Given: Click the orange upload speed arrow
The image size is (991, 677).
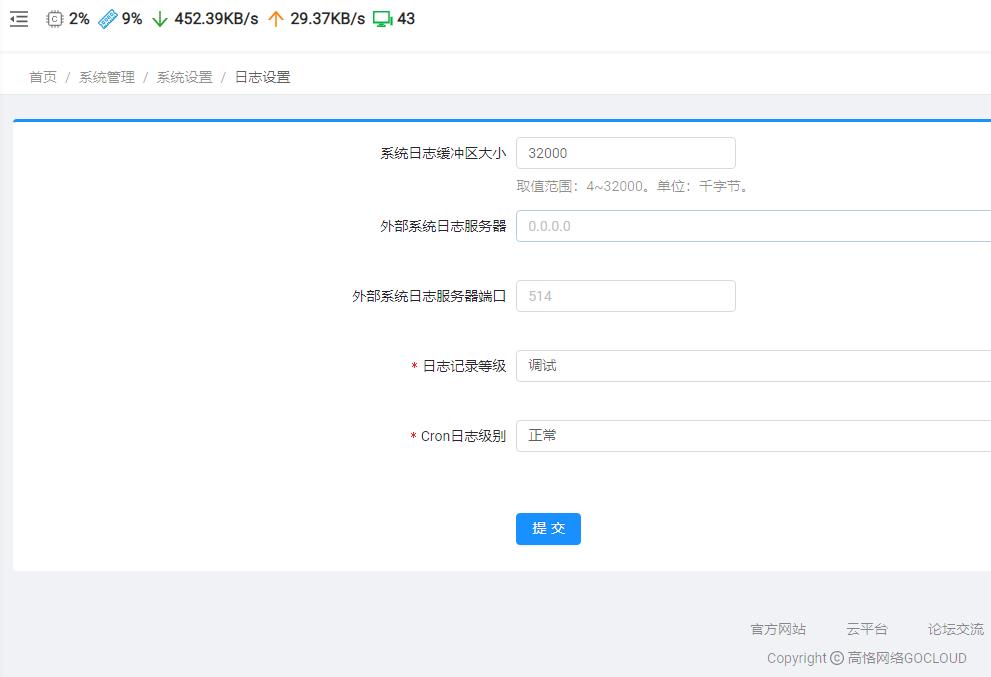Looking at the screenshot, I should point(276,19).
